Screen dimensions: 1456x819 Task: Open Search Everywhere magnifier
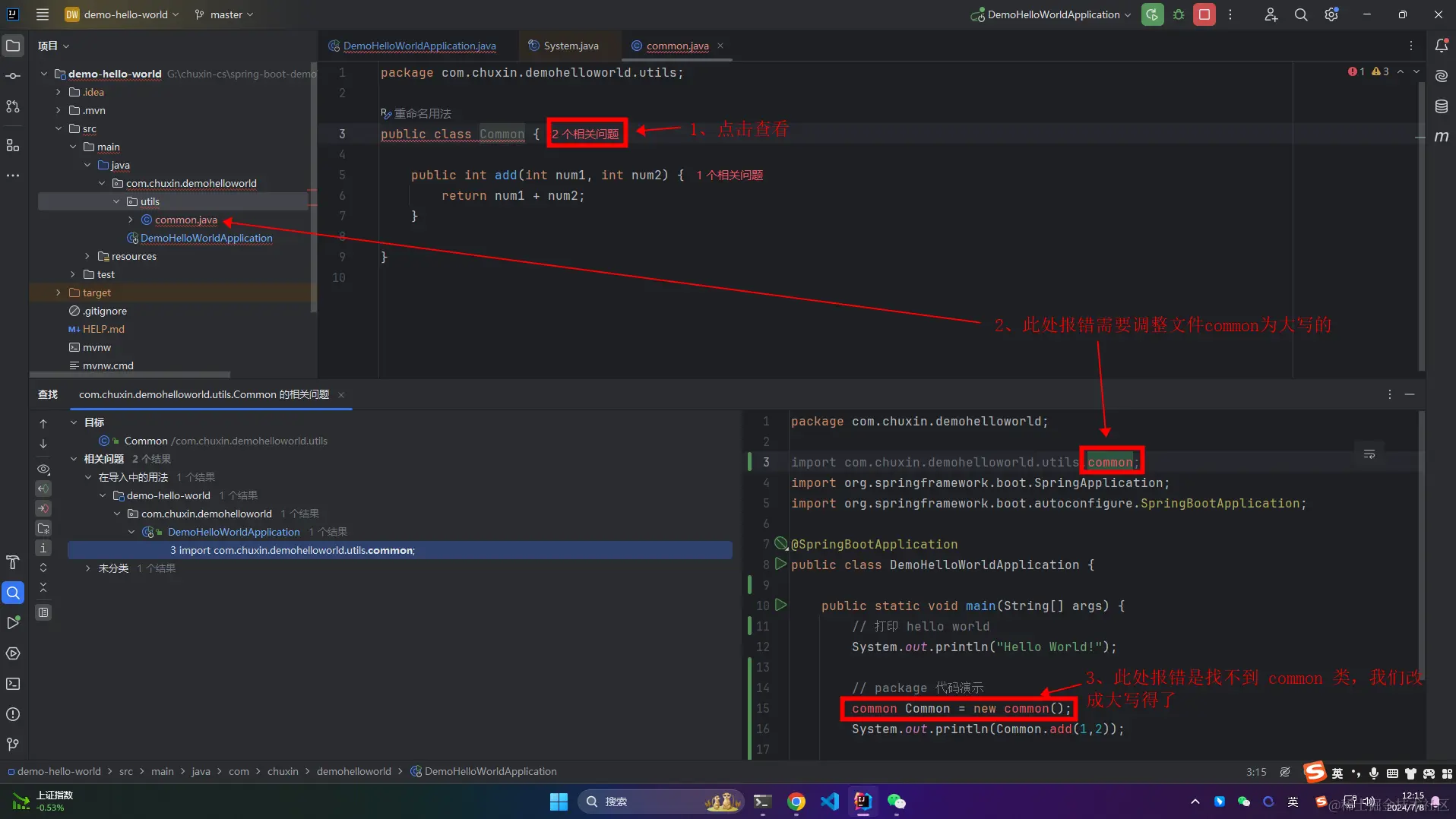point(1301,14)
